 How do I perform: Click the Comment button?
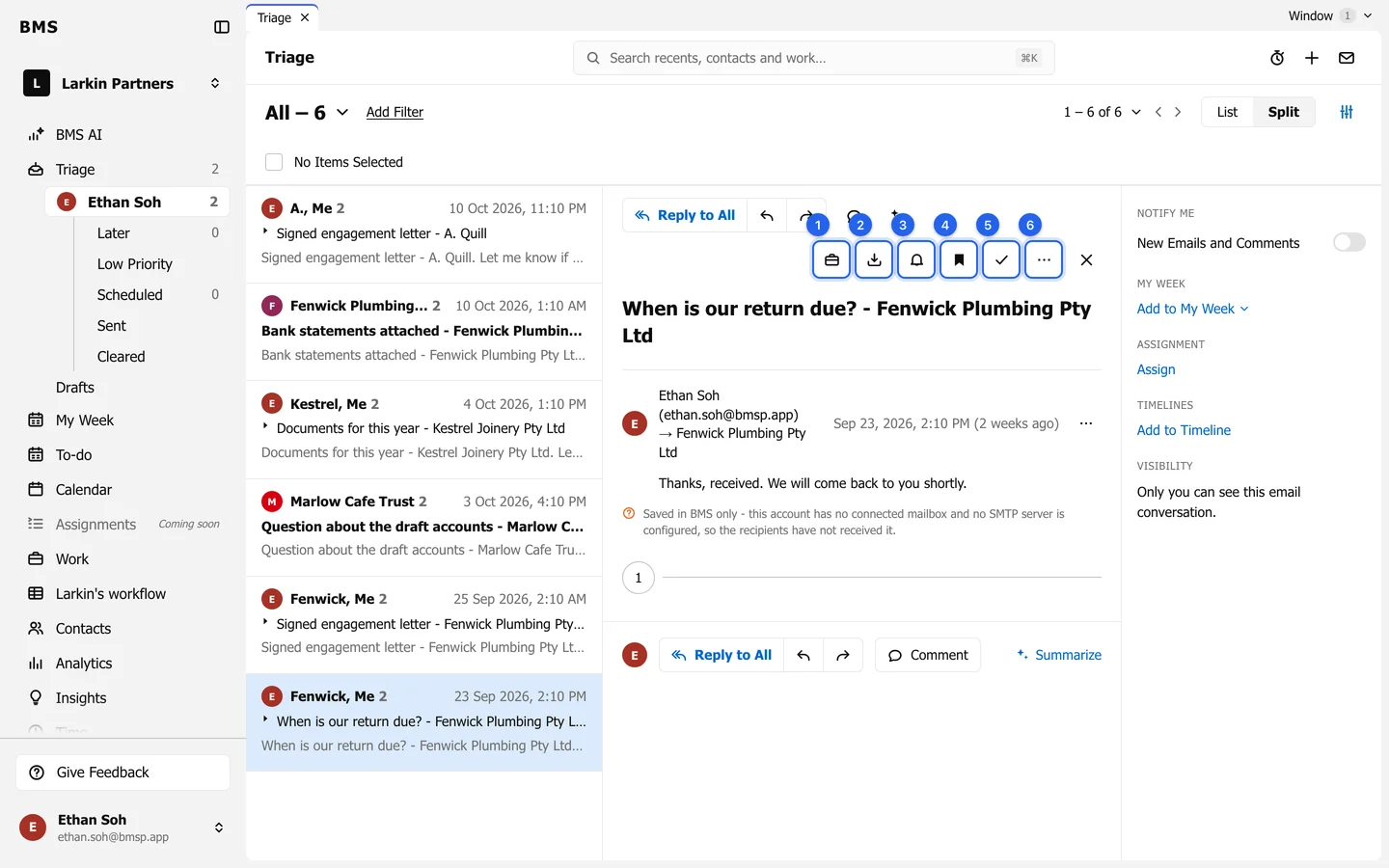pos(928,655)
